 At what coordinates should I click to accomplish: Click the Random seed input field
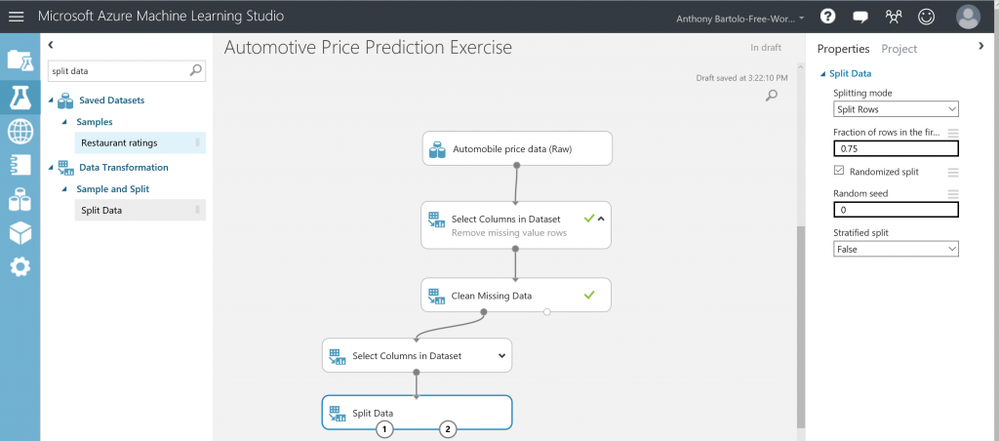point(895,210)
